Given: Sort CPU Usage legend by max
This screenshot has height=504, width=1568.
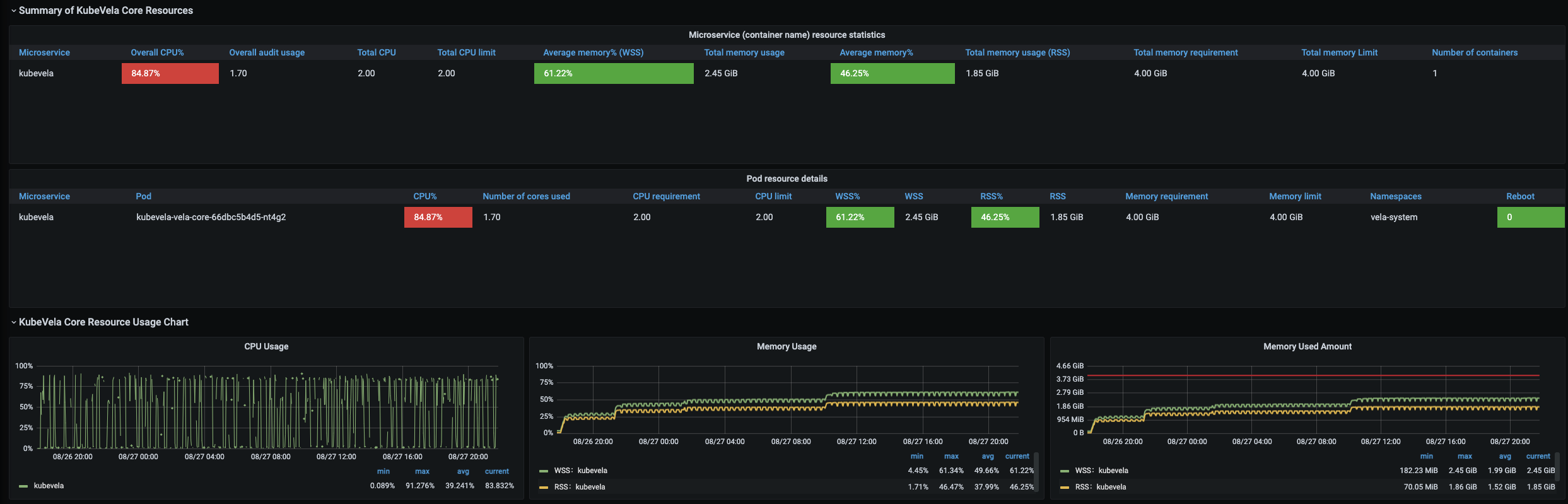Looking at the screenshot, I should tap(422, 471).
